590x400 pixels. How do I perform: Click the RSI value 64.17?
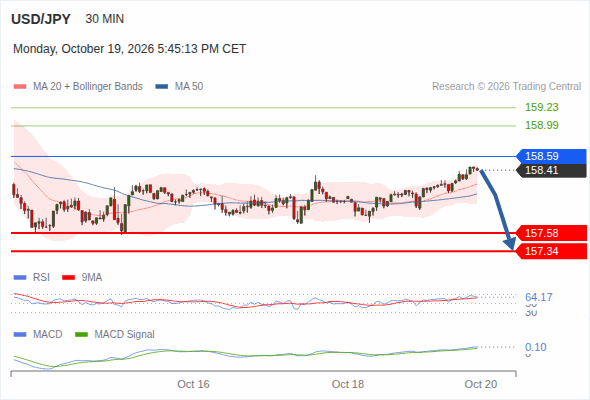(539, 297)
